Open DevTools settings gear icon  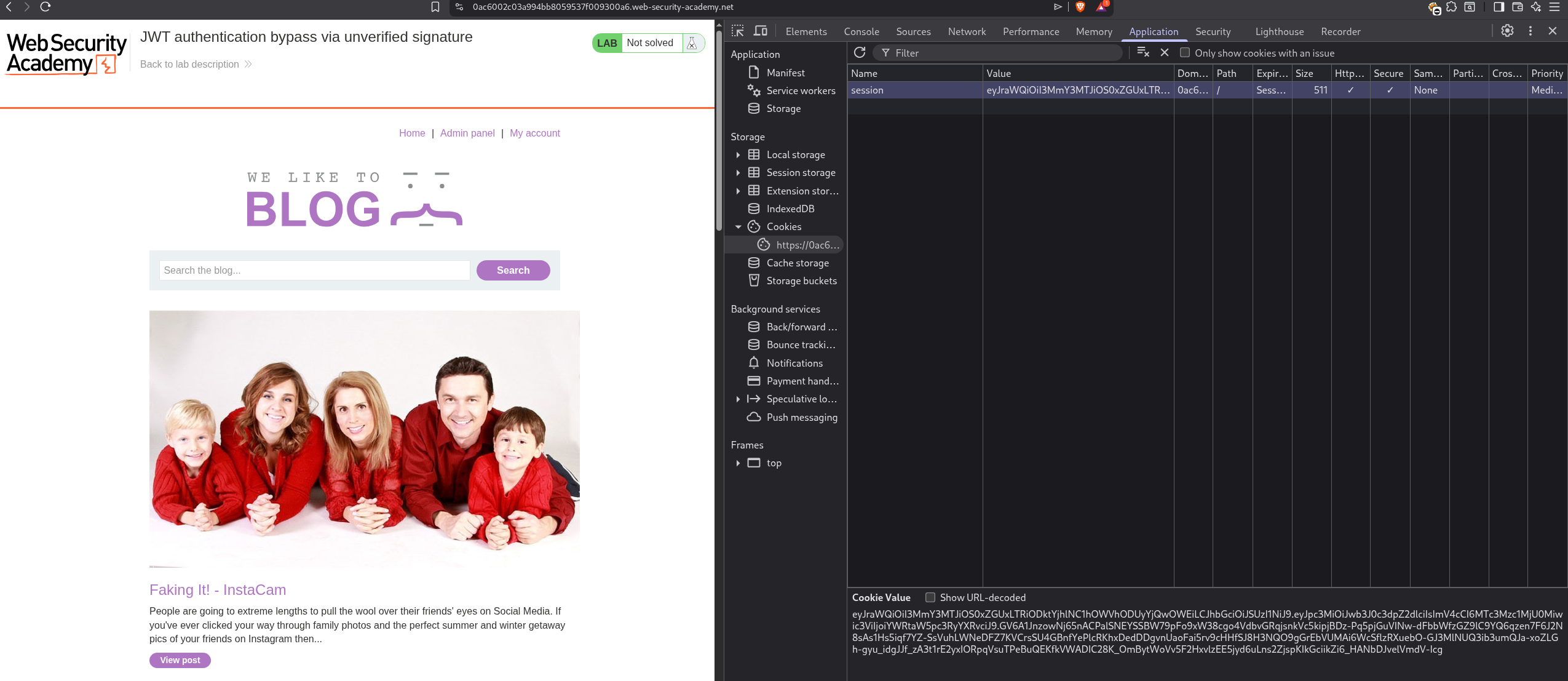(1507, 31)
